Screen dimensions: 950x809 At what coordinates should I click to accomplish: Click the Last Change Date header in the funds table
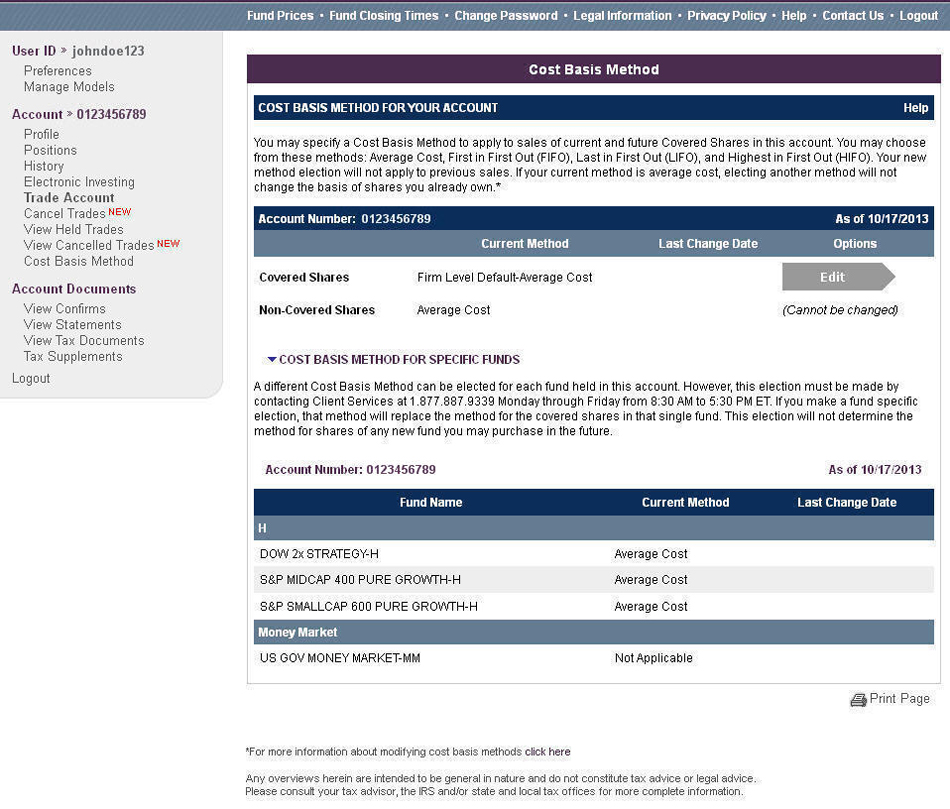[846, 502]
